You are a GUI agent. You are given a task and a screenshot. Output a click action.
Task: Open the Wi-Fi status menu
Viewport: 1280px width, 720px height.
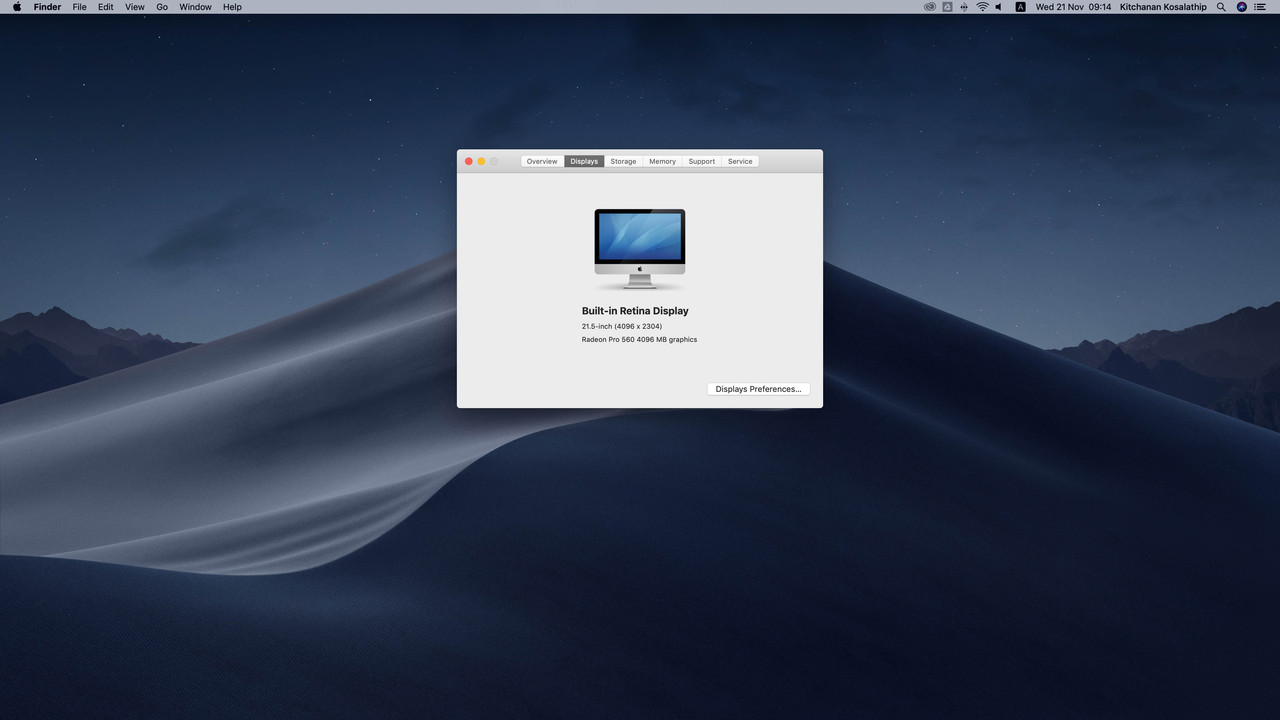click(982, 7)
